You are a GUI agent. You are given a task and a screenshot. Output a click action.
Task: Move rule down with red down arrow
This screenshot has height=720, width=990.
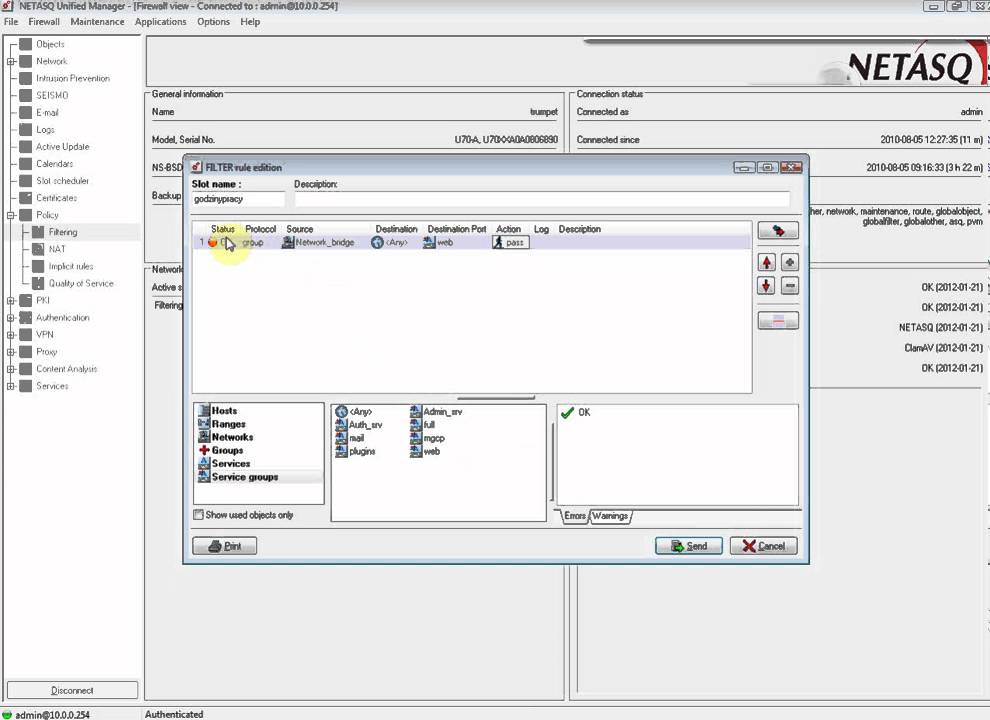coord(766,286)
